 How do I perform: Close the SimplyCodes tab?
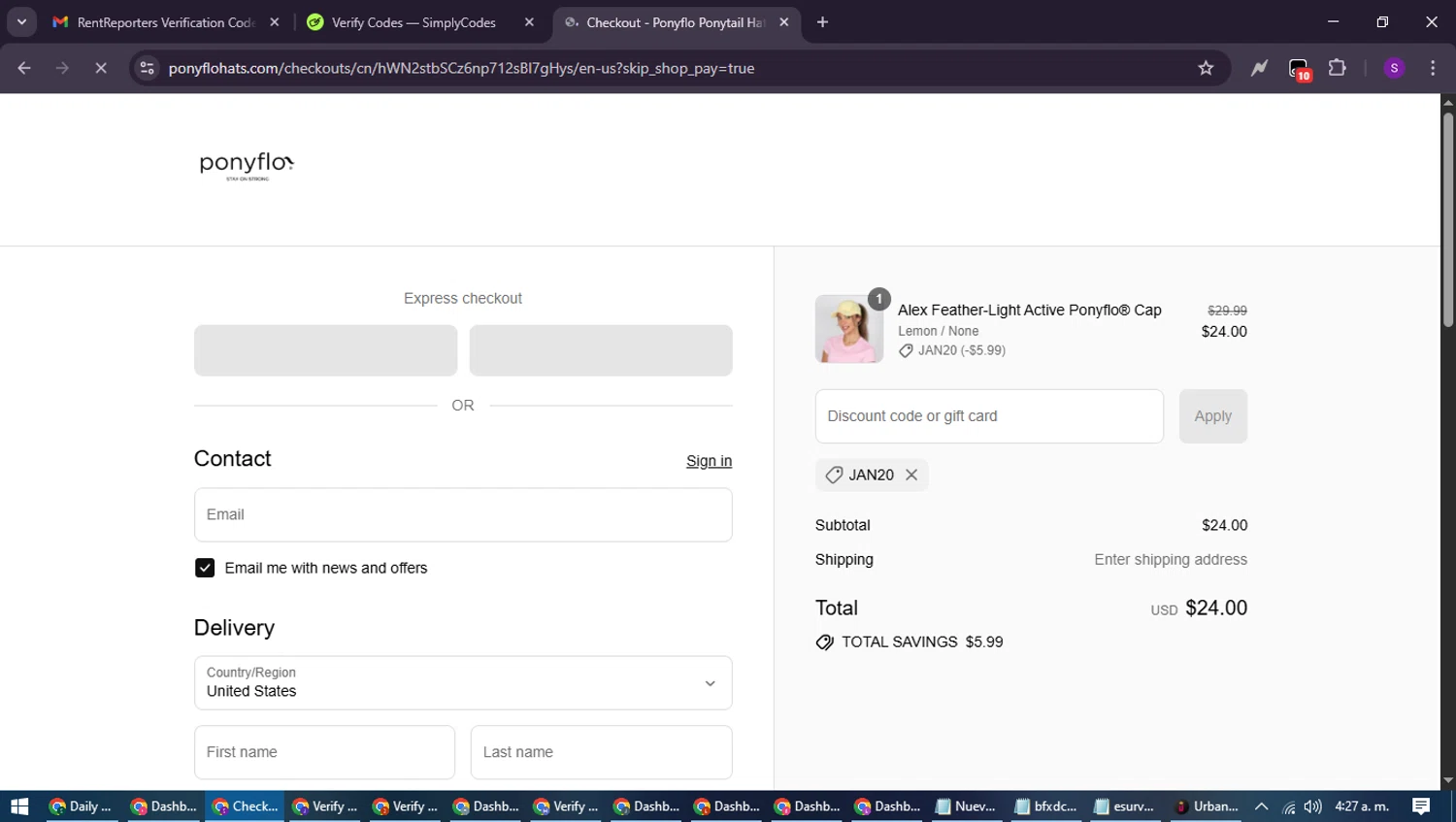pos(529,21)
